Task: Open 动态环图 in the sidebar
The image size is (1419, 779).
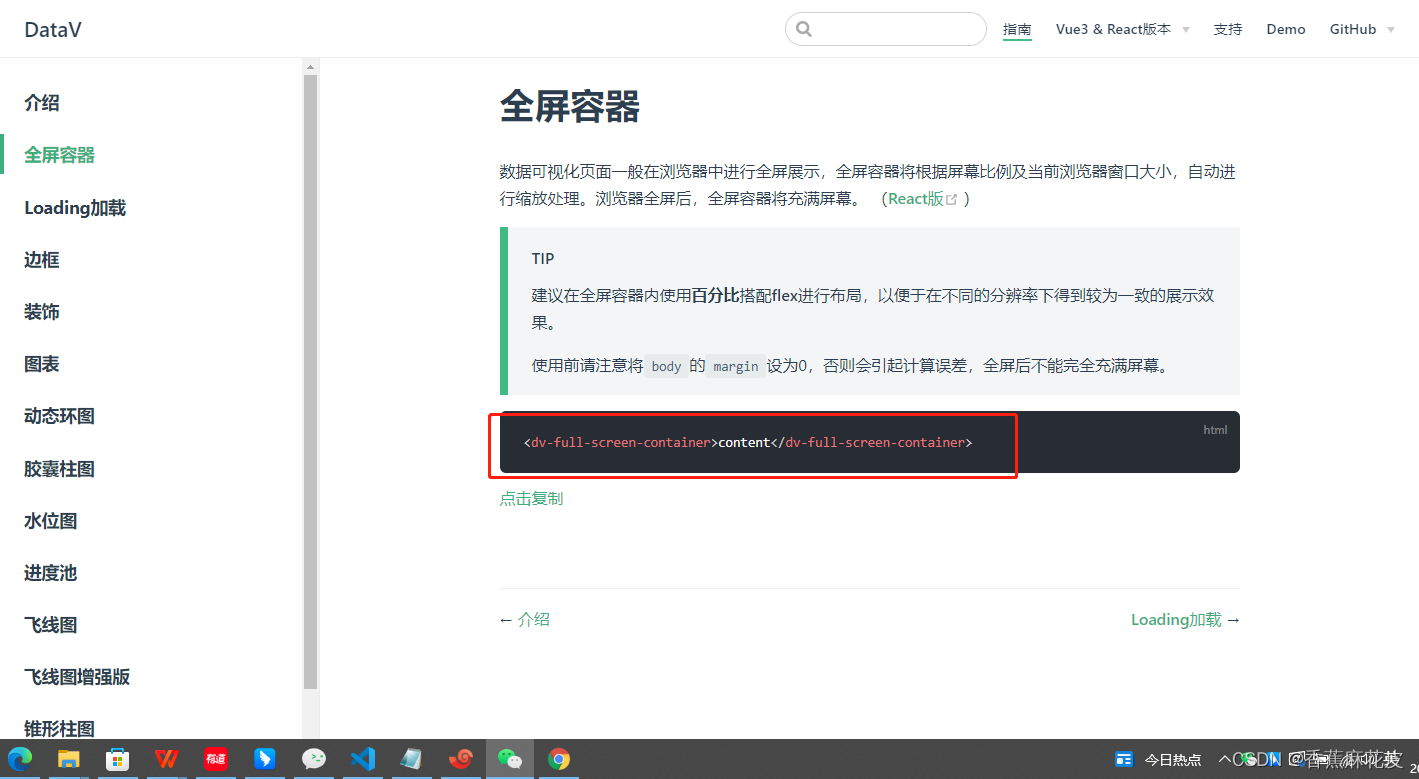Action: (x=60, y=416)
